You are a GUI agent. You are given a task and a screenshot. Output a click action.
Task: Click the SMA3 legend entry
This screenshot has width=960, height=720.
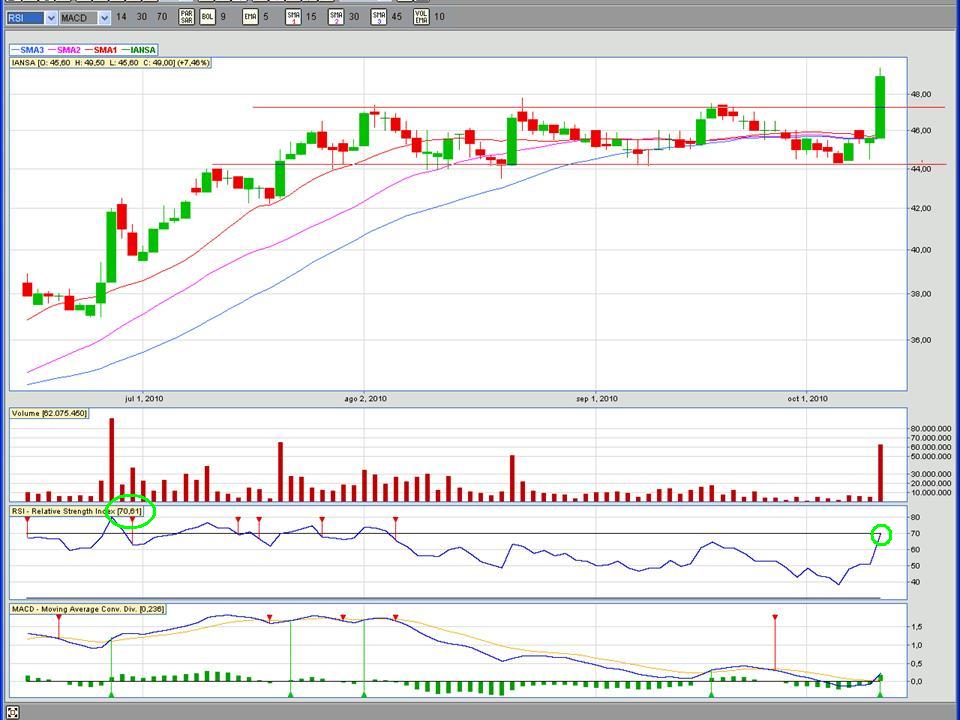coord(27,49)
